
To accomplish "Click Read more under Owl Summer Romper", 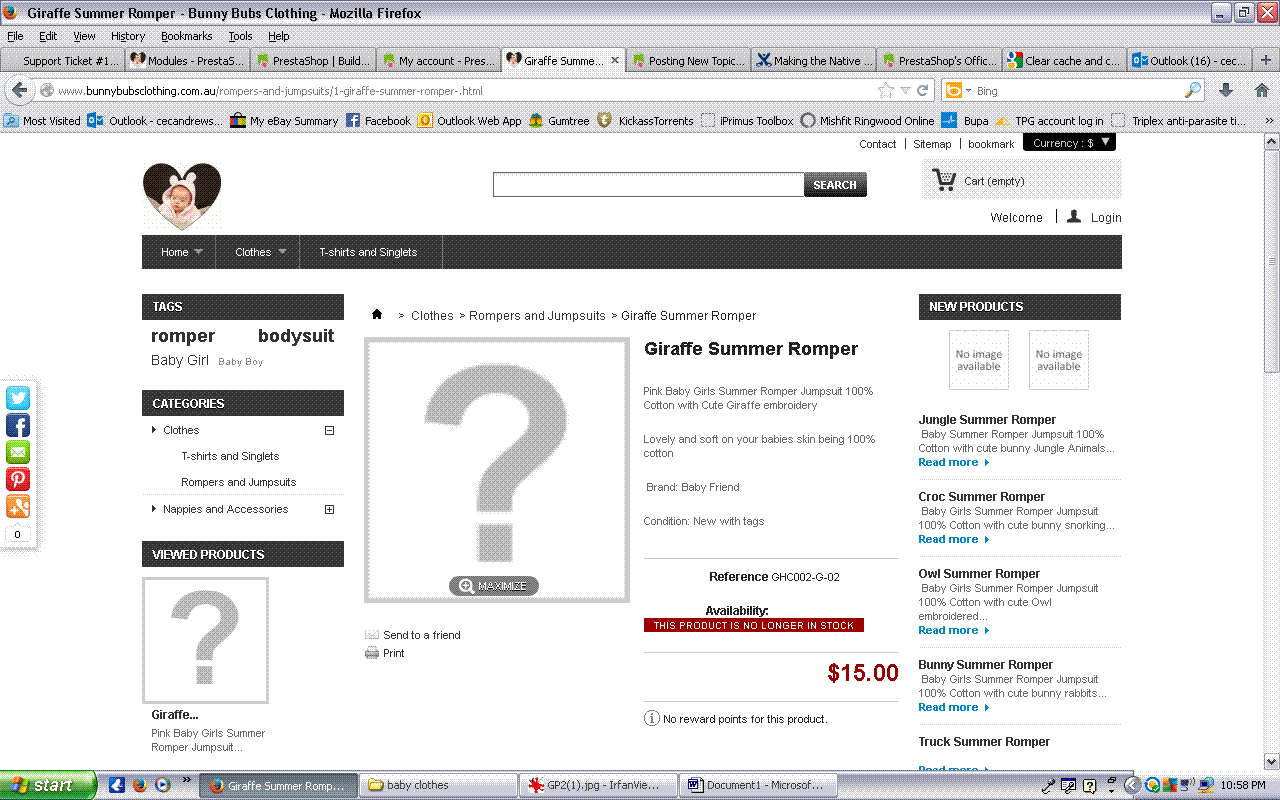I will coord(953,631).
